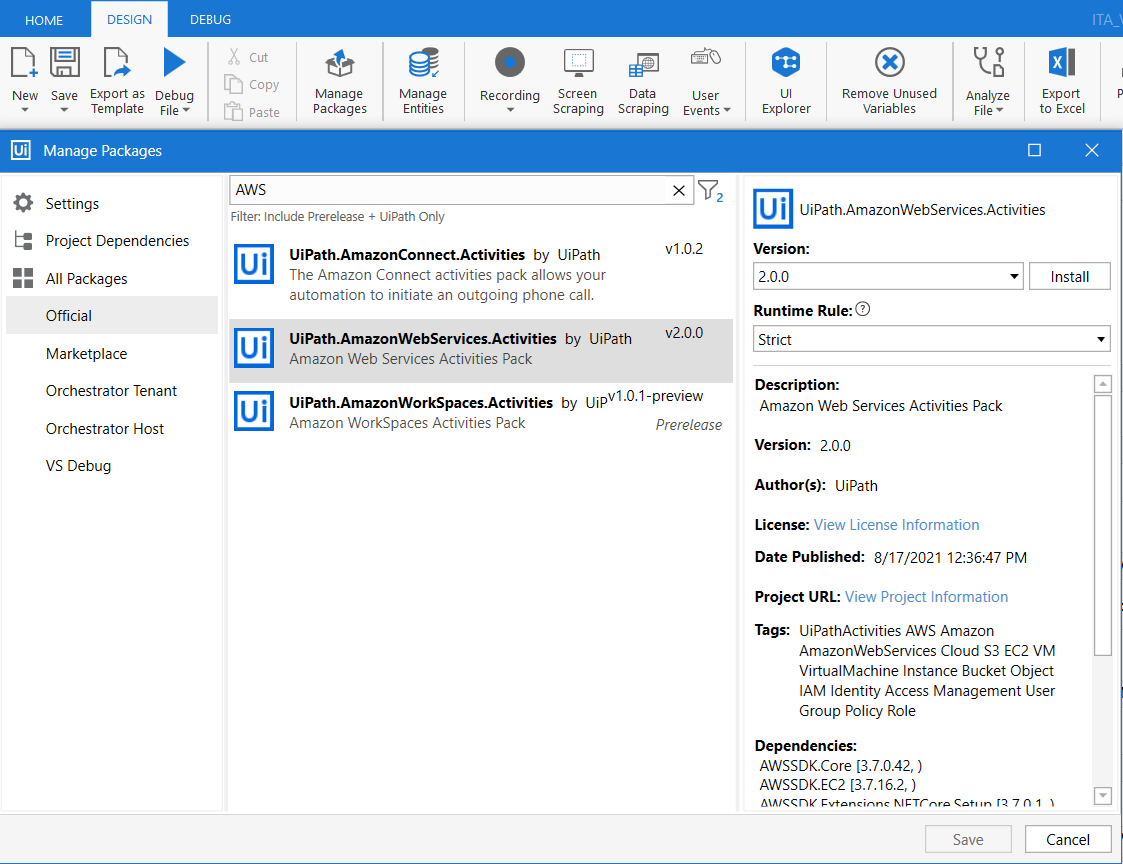This screenshot has height=864, width=1123.
Task: Click the Install button
Action: [1069, 277]
